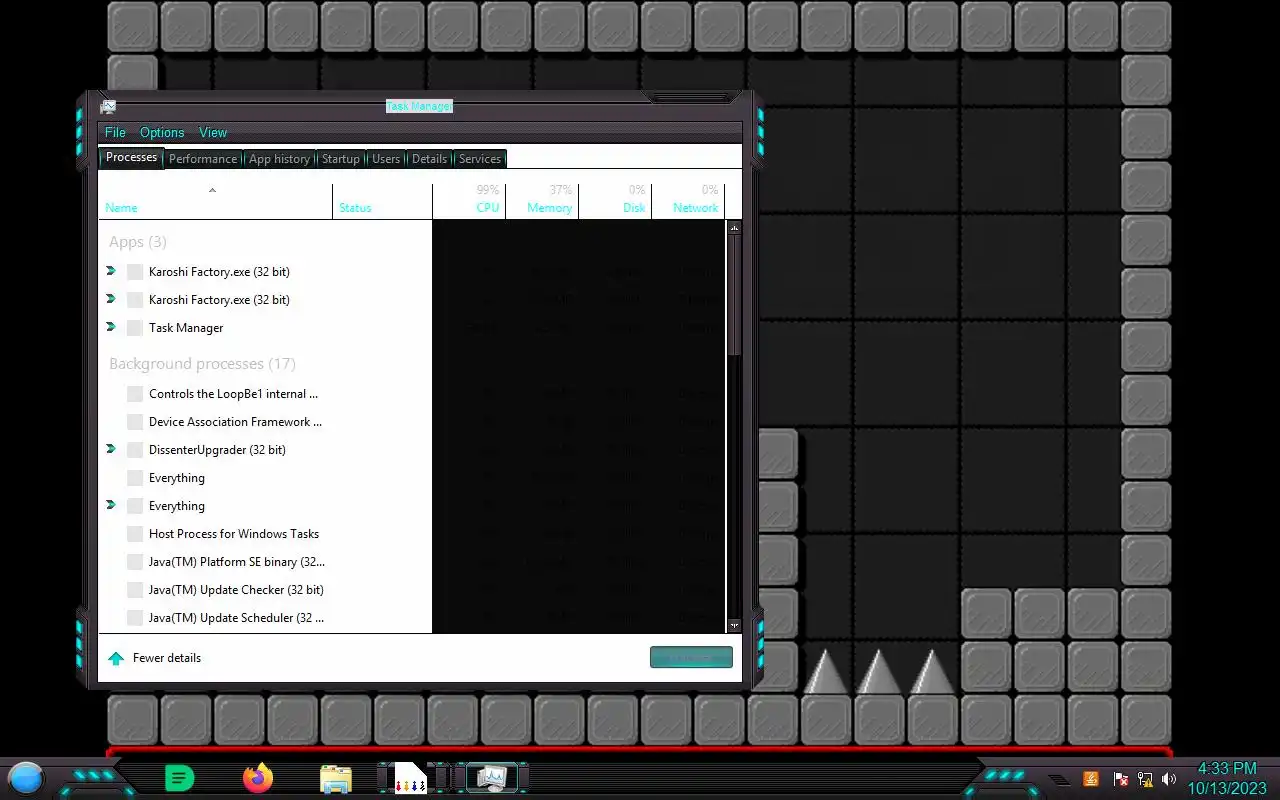Open the View menu
1280x800 pixels.
coord(213,132)
